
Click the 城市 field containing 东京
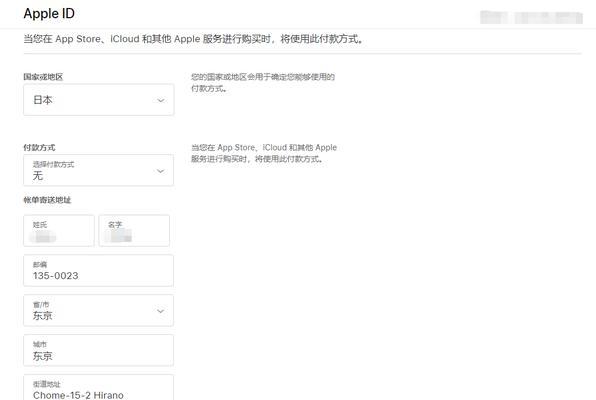click(x=98, y=350)
